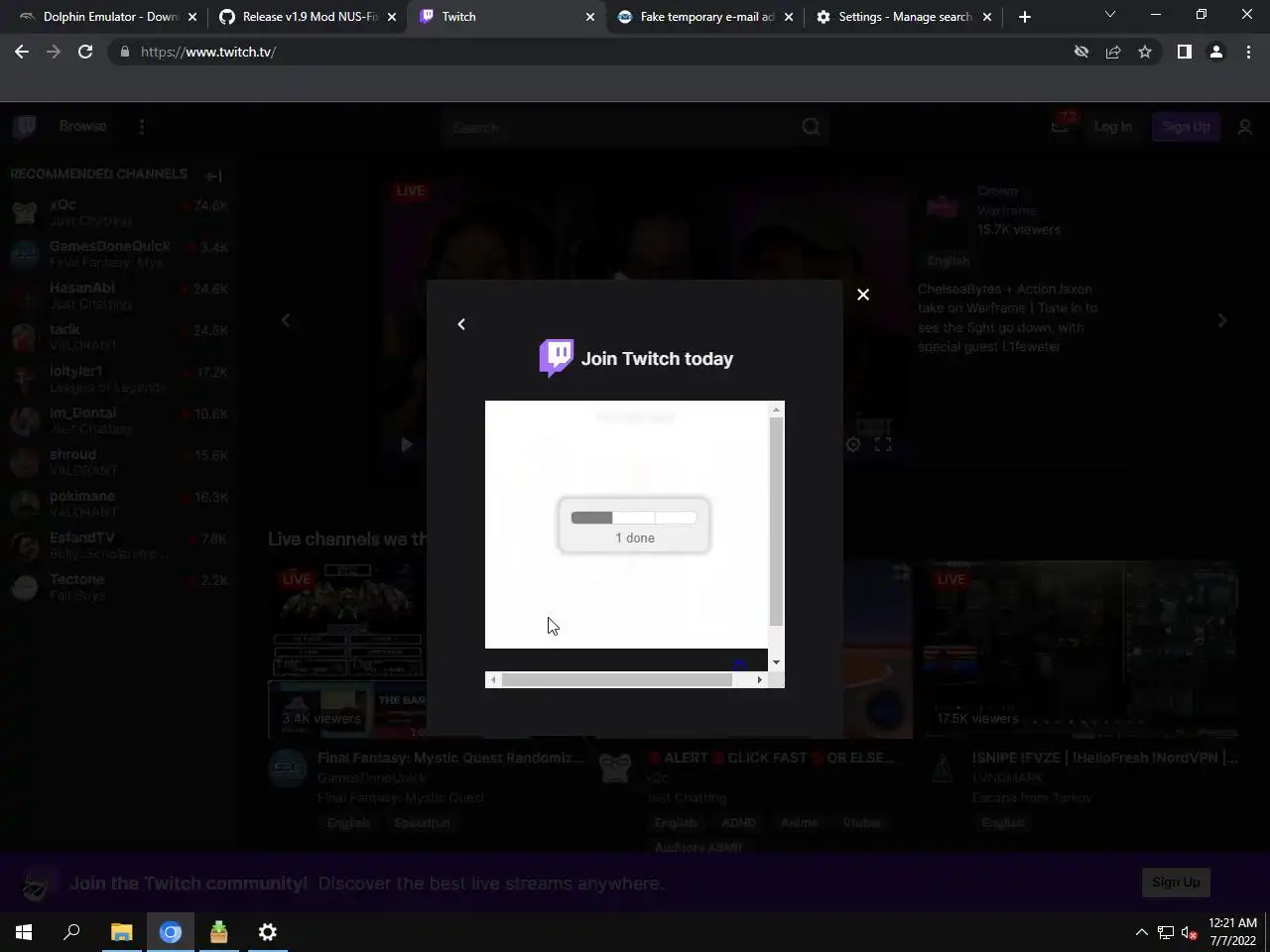Bookmark this page with the star
1270x952 pixels.
(1145, 52)
